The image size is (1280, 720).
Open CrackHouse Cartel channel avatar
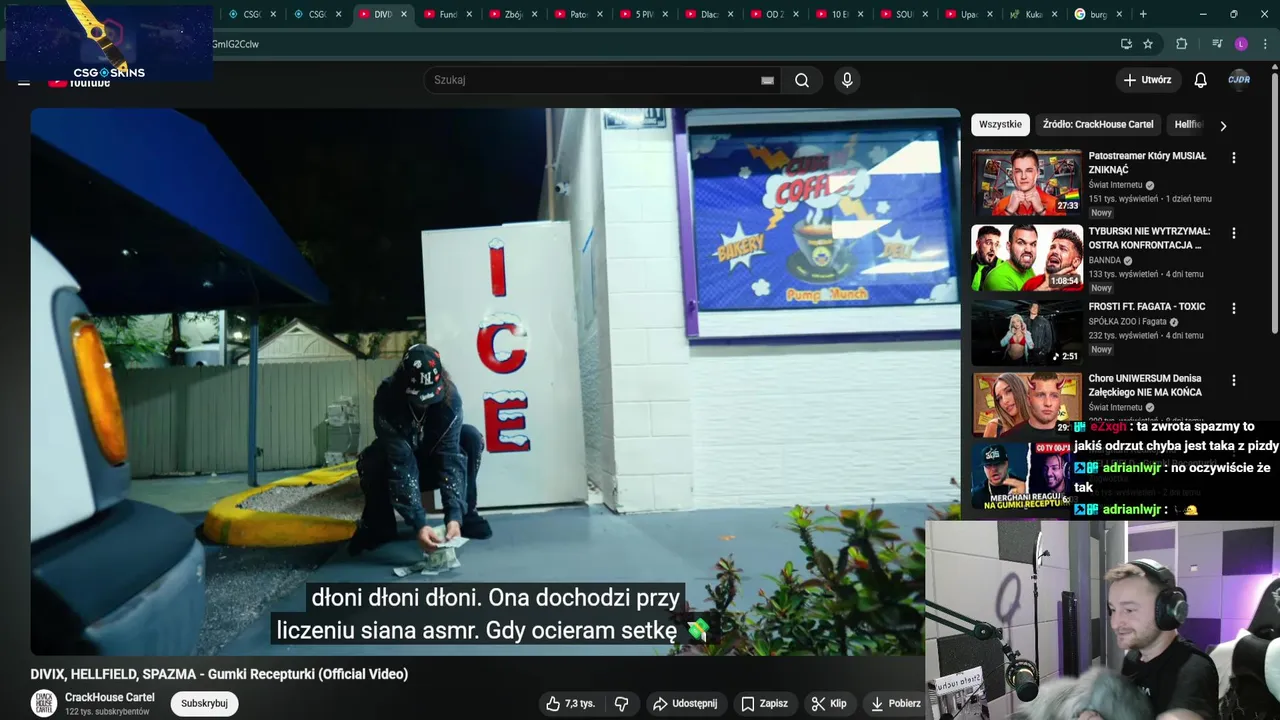click(x=44, y=703)
